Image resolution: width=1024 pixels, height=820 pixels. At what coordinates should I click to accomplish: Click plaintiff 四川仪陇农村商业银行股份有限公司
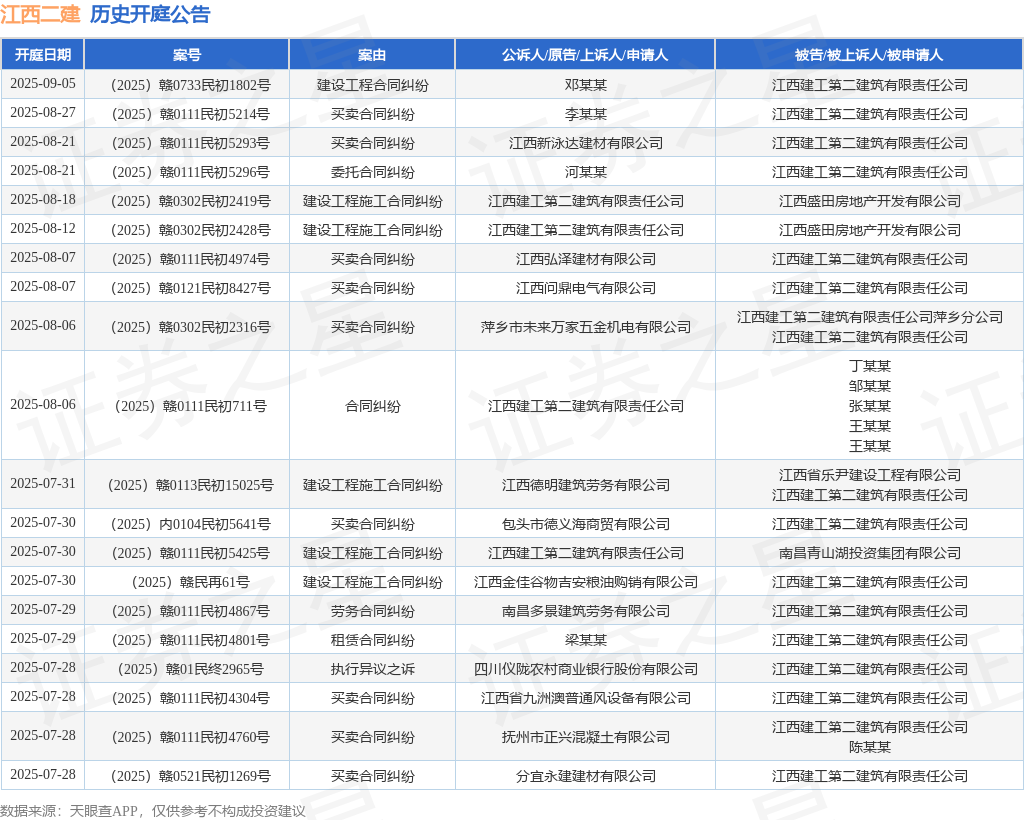[586, 669]
